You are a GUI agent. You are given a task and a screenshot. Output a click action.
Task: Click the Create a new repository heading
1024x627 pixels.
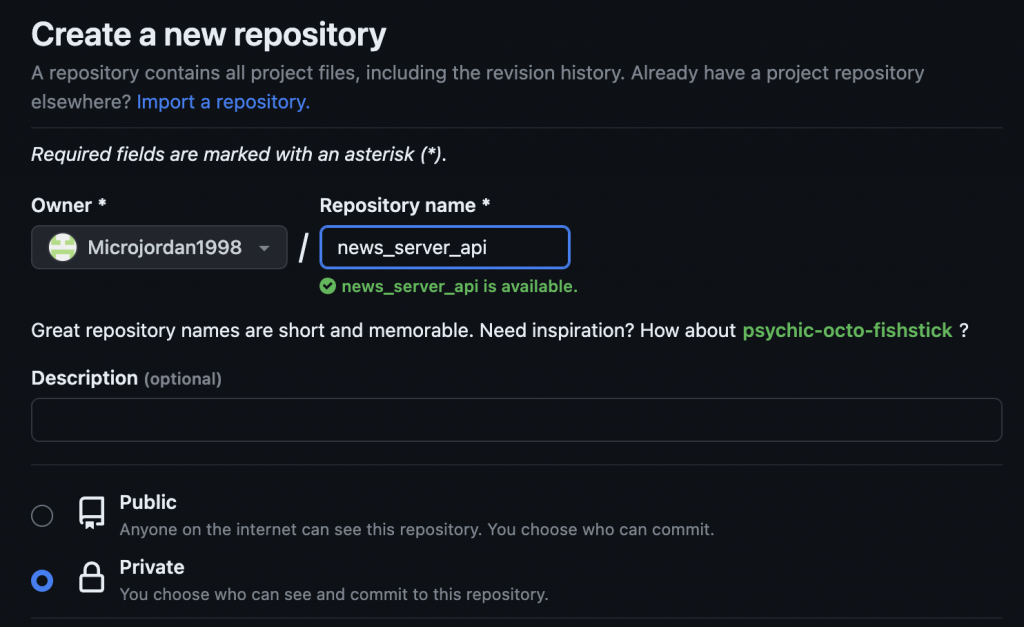pyautogui.click(x=209, y=34)
